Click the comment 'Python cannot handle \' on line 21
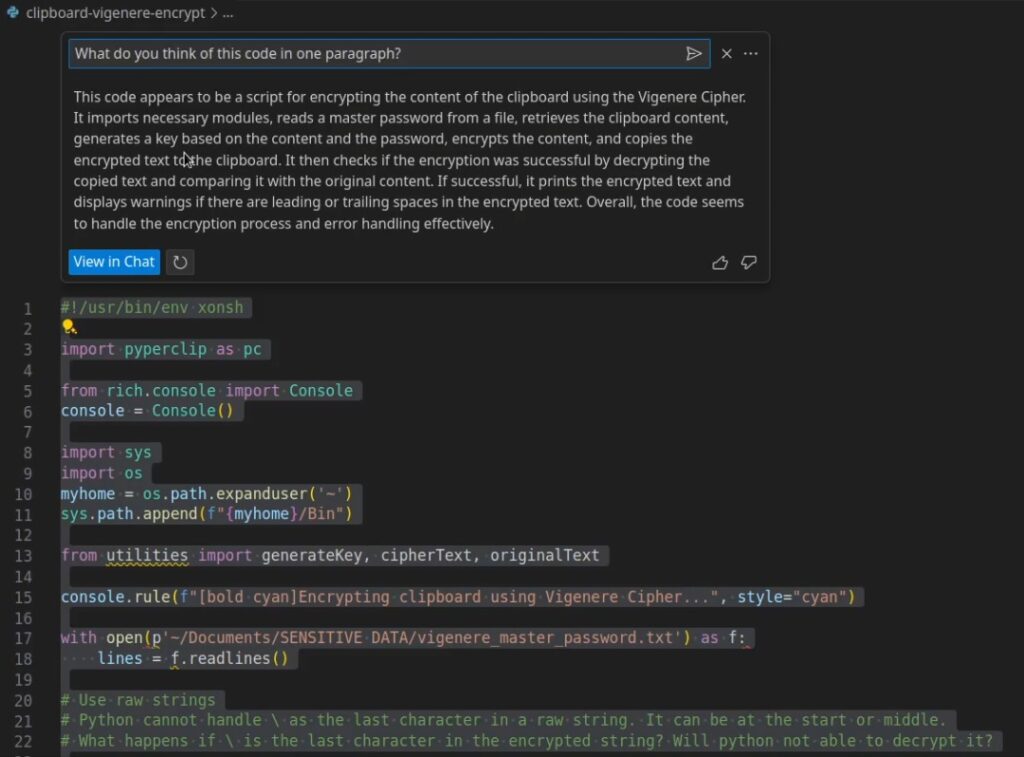This screenshot has height=757, width=1024. pyautogui.click(x=503, y=720)
